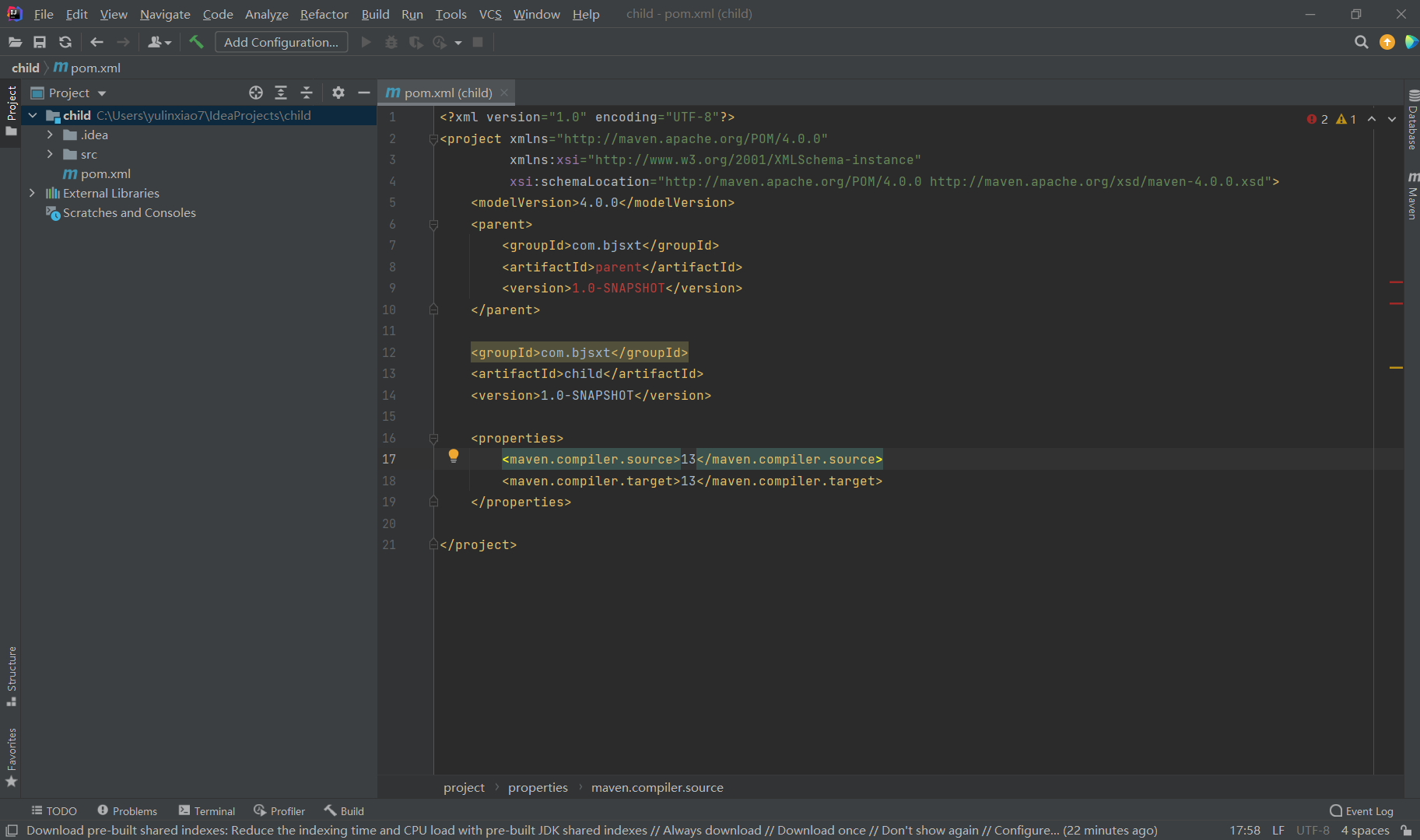Click the warning count indicator in editor
The image size is (1420, 840).
click(1346, 119)
